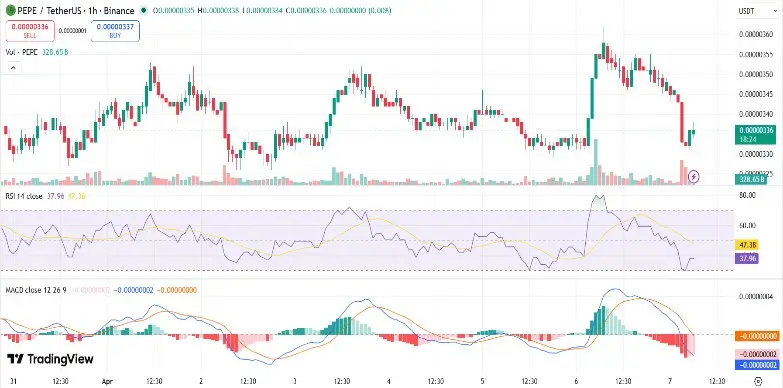The width and height of the screenshot is (783, 388).
Task: Click the green 328.65 B volume axis label
Action: (x=751, y=179)
